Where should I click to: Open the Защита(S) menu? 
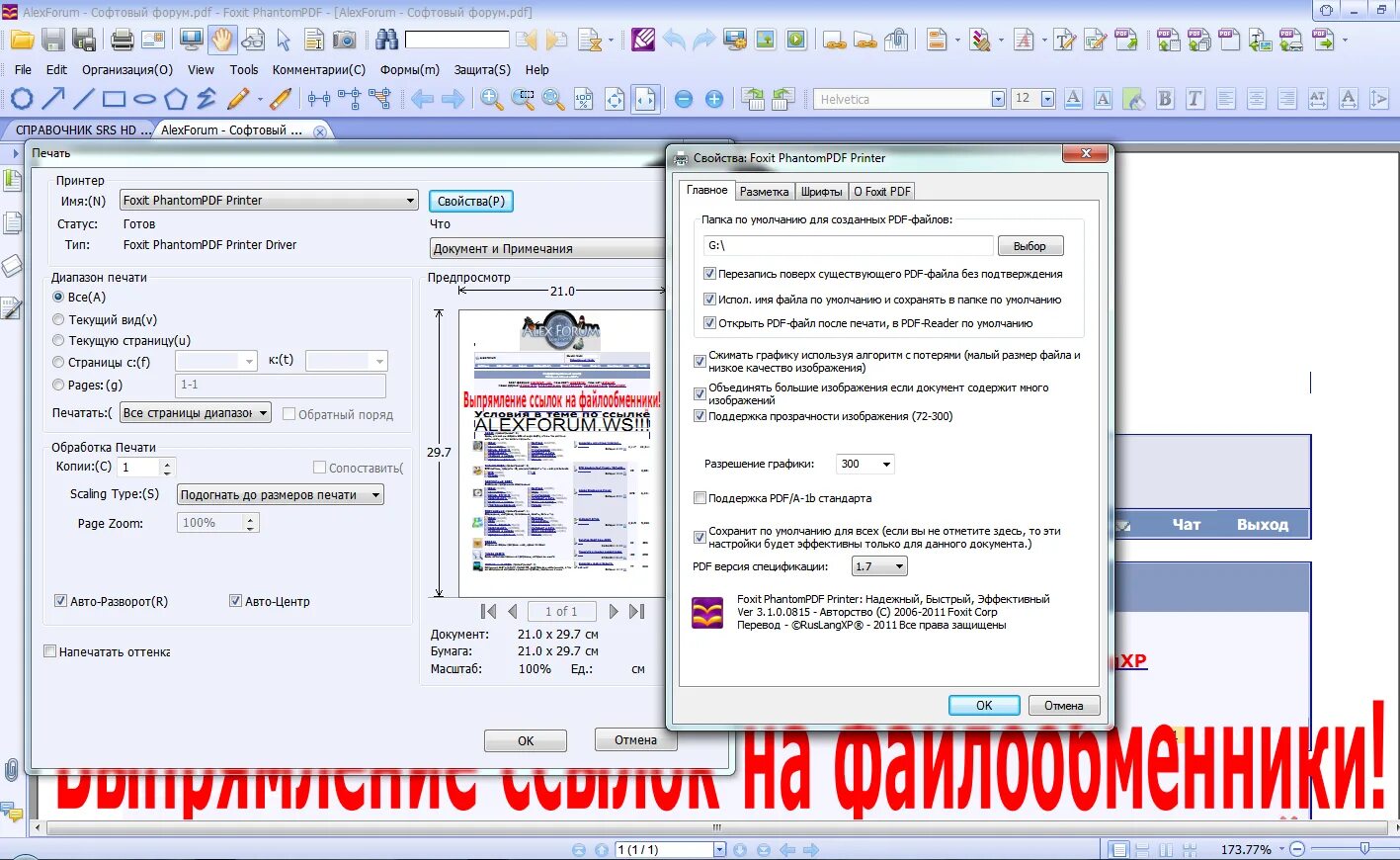(x=482, y=69)
